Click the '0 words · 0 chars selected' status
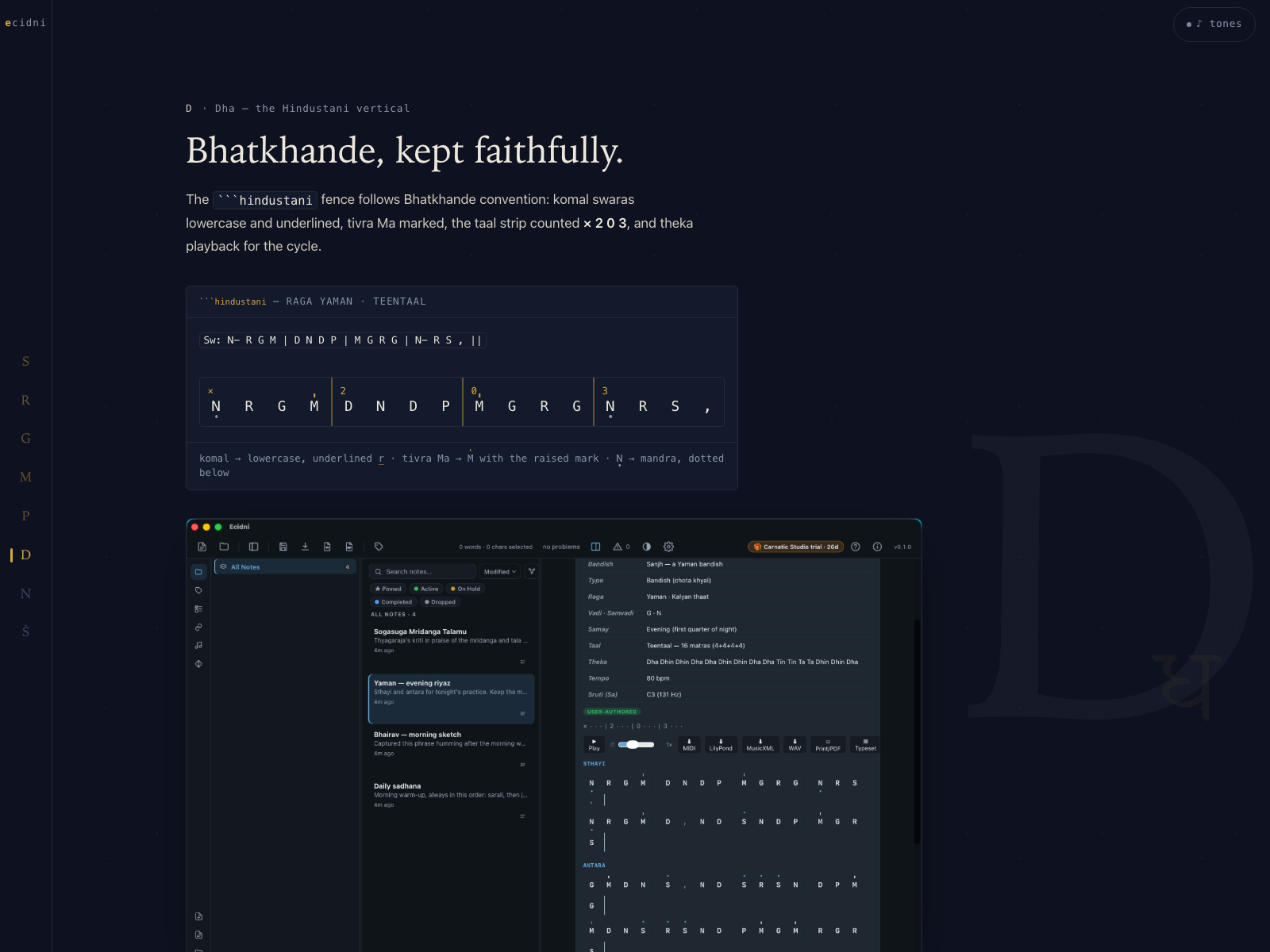Viewport: 1270px width, 952px height. point(495,547)
